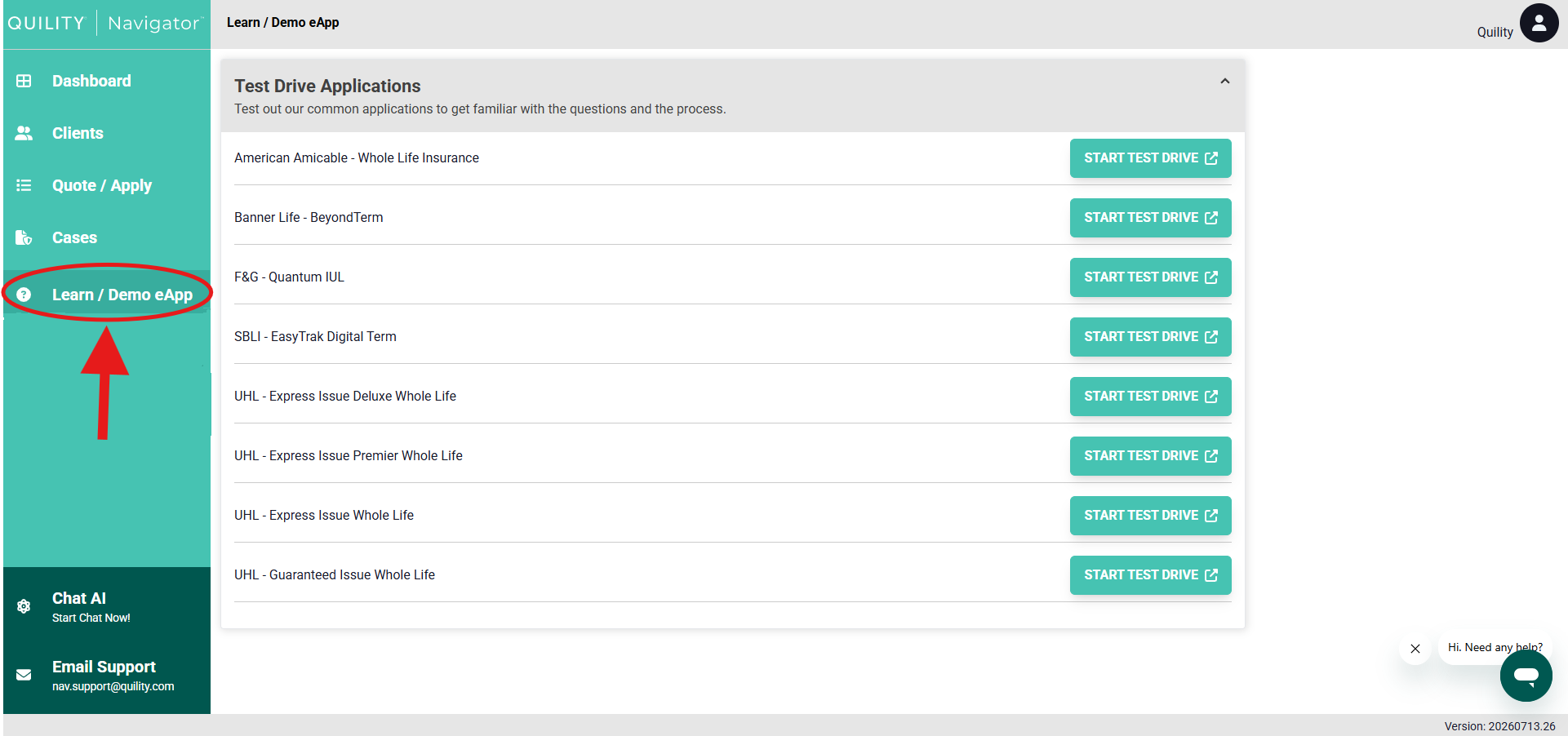Viewport: 1568px width, 736px height.
Task: Navigate to Cases
Action: pyautogui.click(x=107, y=237)
